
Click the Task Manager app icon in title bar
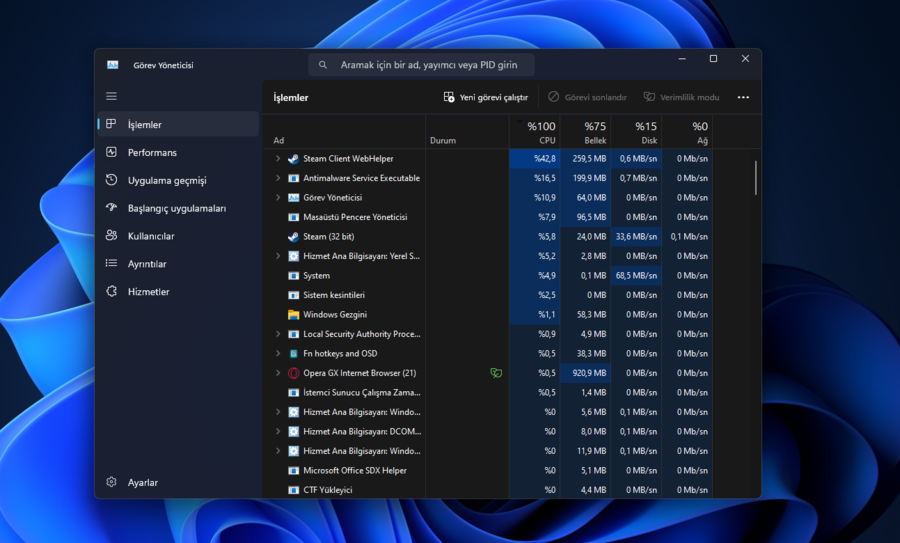112,65
